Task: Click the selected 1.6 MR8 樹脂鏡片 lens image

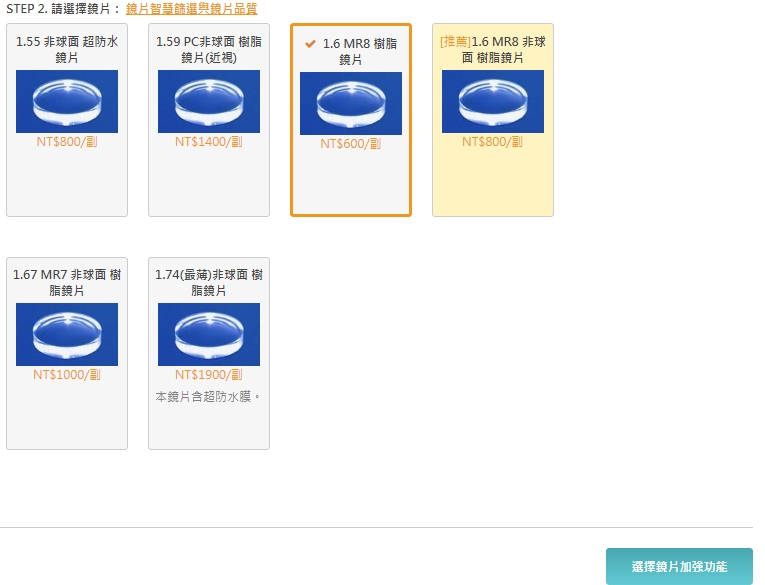Action: pos(351,103)
